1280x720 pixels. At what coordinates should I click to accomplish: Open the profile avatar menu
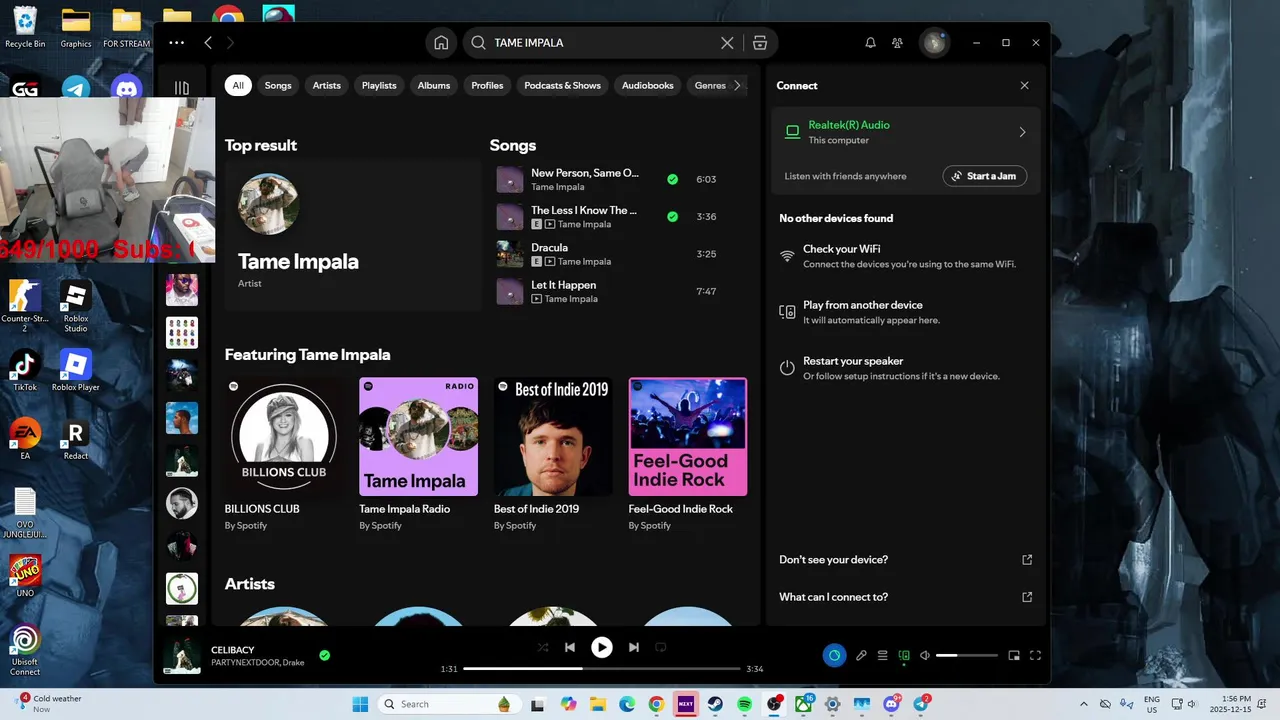click(x=934, y=43)
